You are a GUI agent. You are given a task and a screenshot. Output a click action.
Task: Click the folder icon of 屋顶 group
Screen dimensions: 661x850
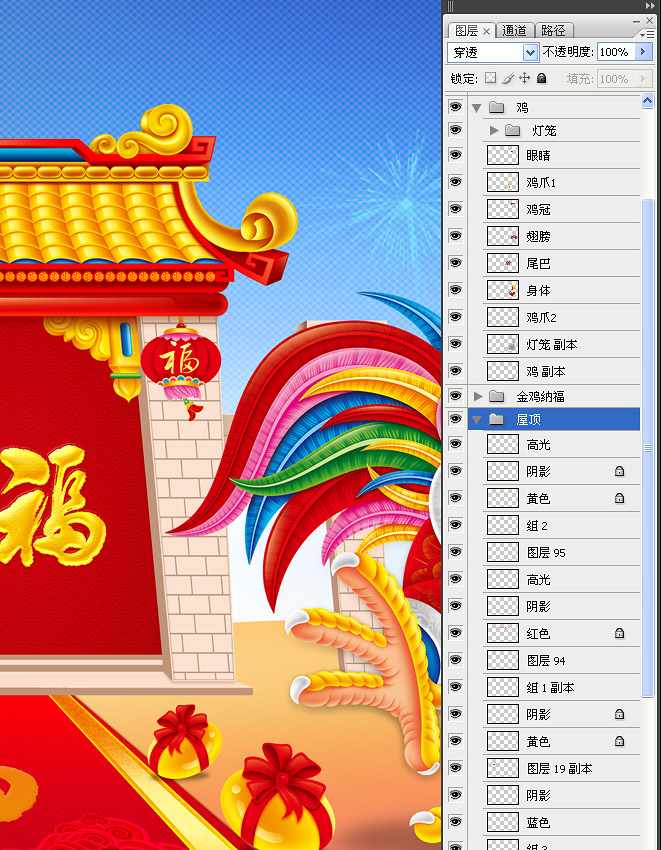tap(496, 419)
